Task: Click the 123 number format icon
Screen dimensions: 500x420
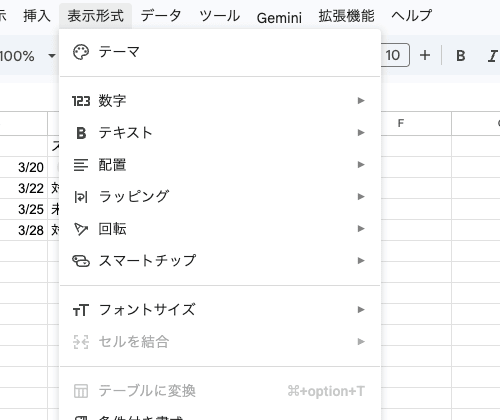Action: (x=81, y=101)
